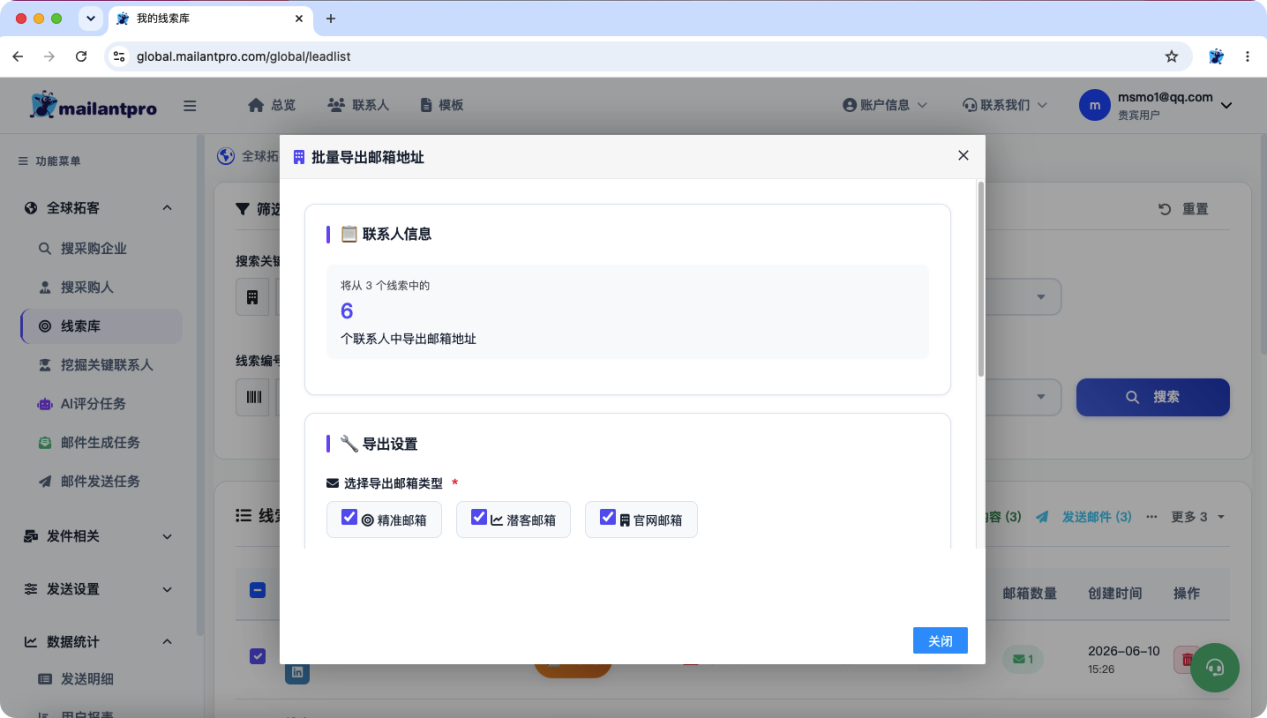Screen dimensions: 1267x718
Task: Open the tab search chevron button
Action: pos(91,18)
